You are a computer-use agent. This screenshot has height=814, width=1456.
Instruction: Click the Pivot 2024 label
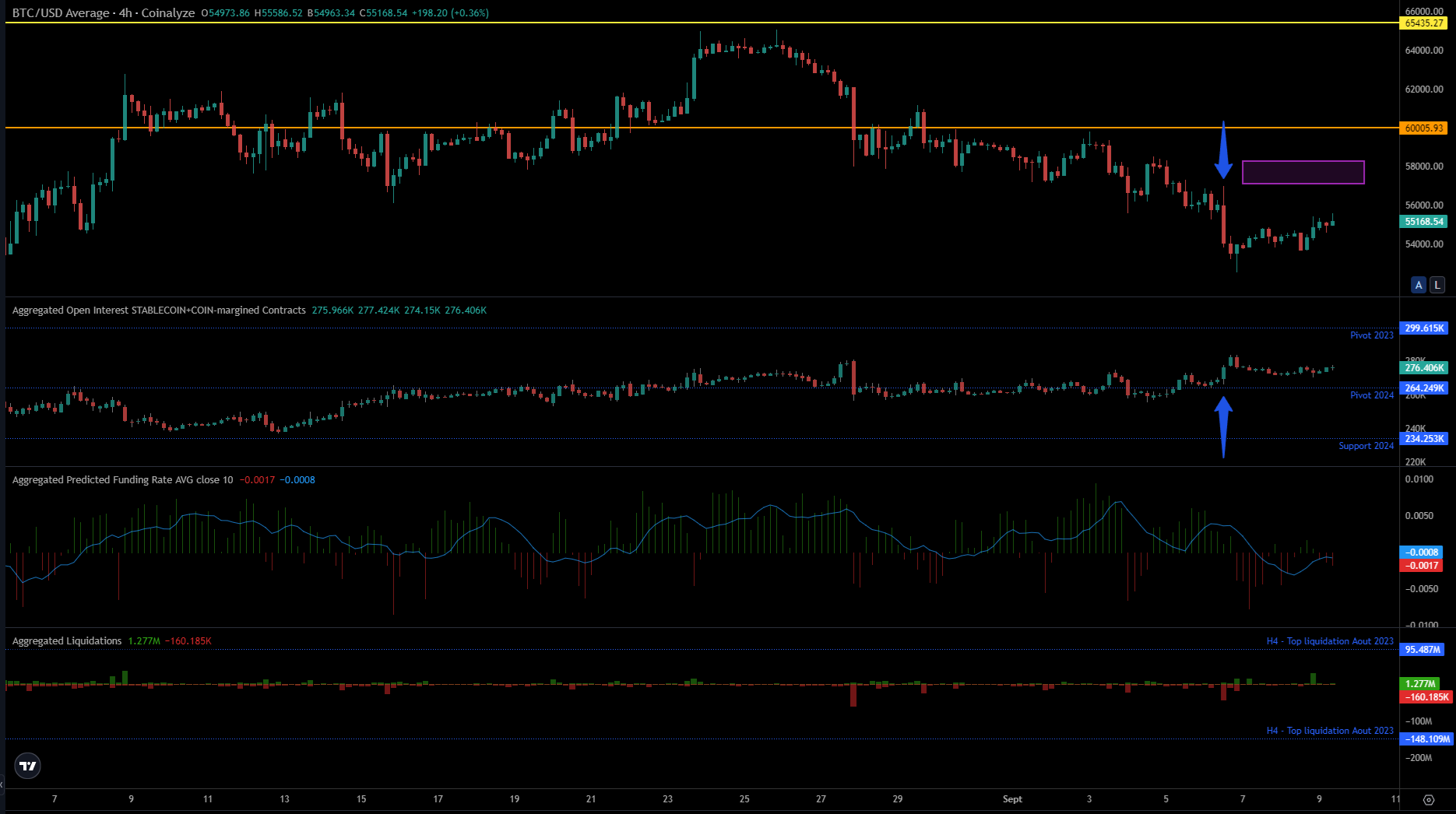(x=1371, y=395)
